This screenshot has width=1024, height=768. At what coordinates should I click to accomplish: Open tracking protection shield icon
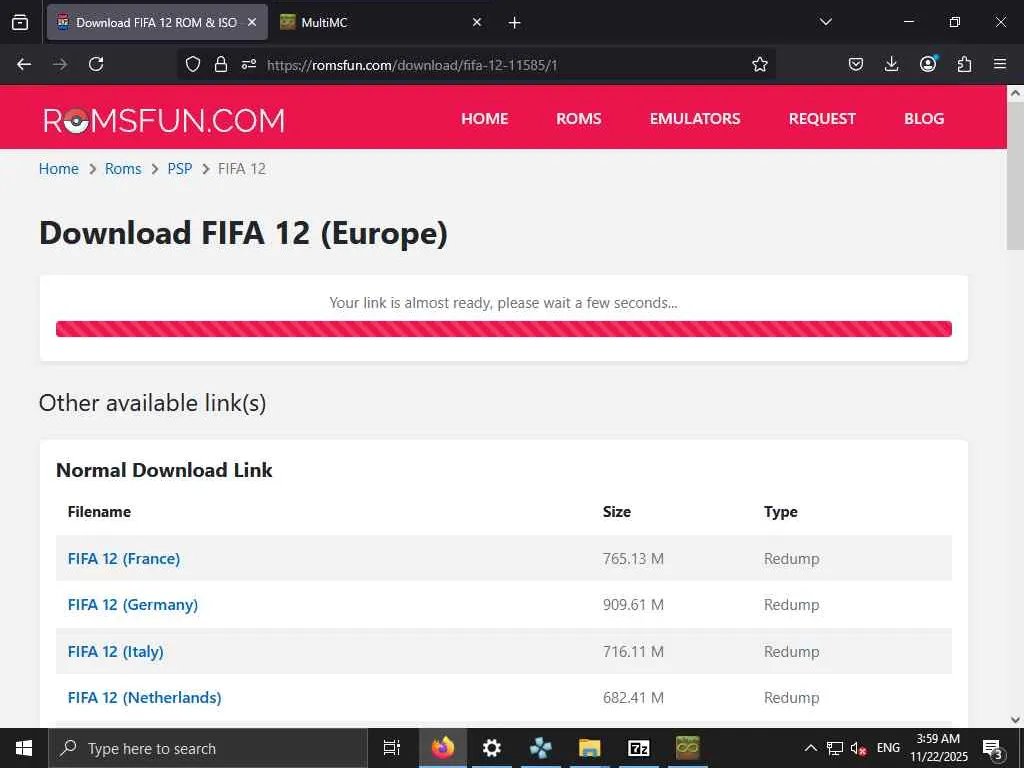pyautogui.click(x=193, y=64)
